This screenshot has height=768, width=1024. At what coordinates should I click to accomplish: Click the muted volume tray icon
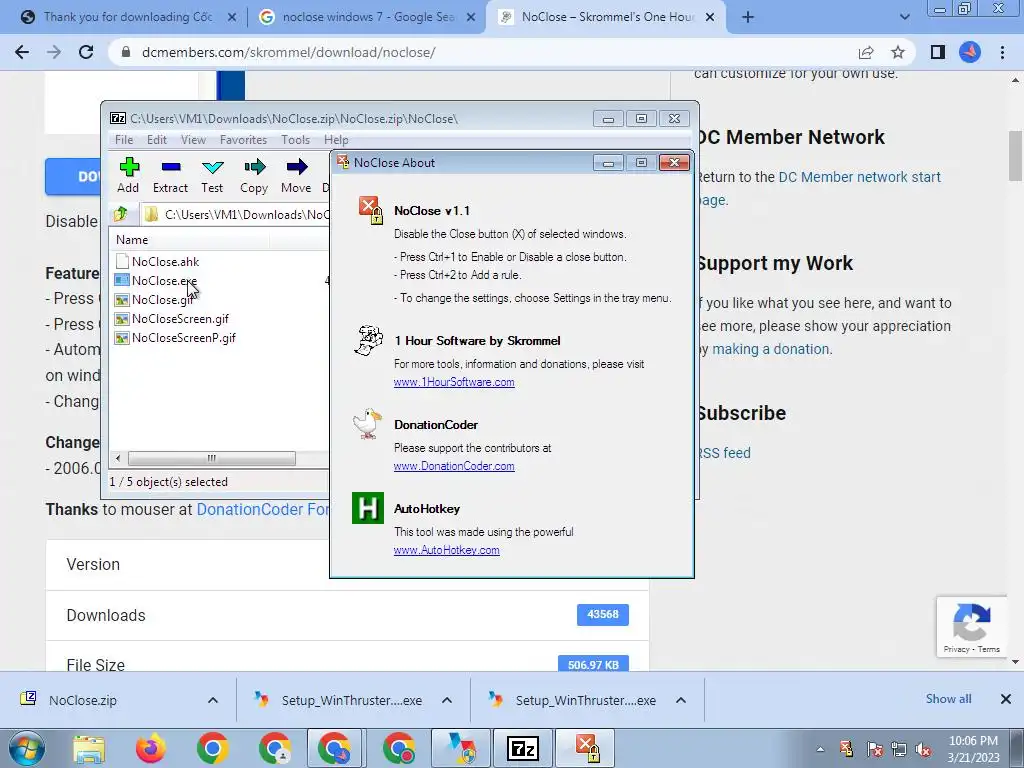click(924, 749)
